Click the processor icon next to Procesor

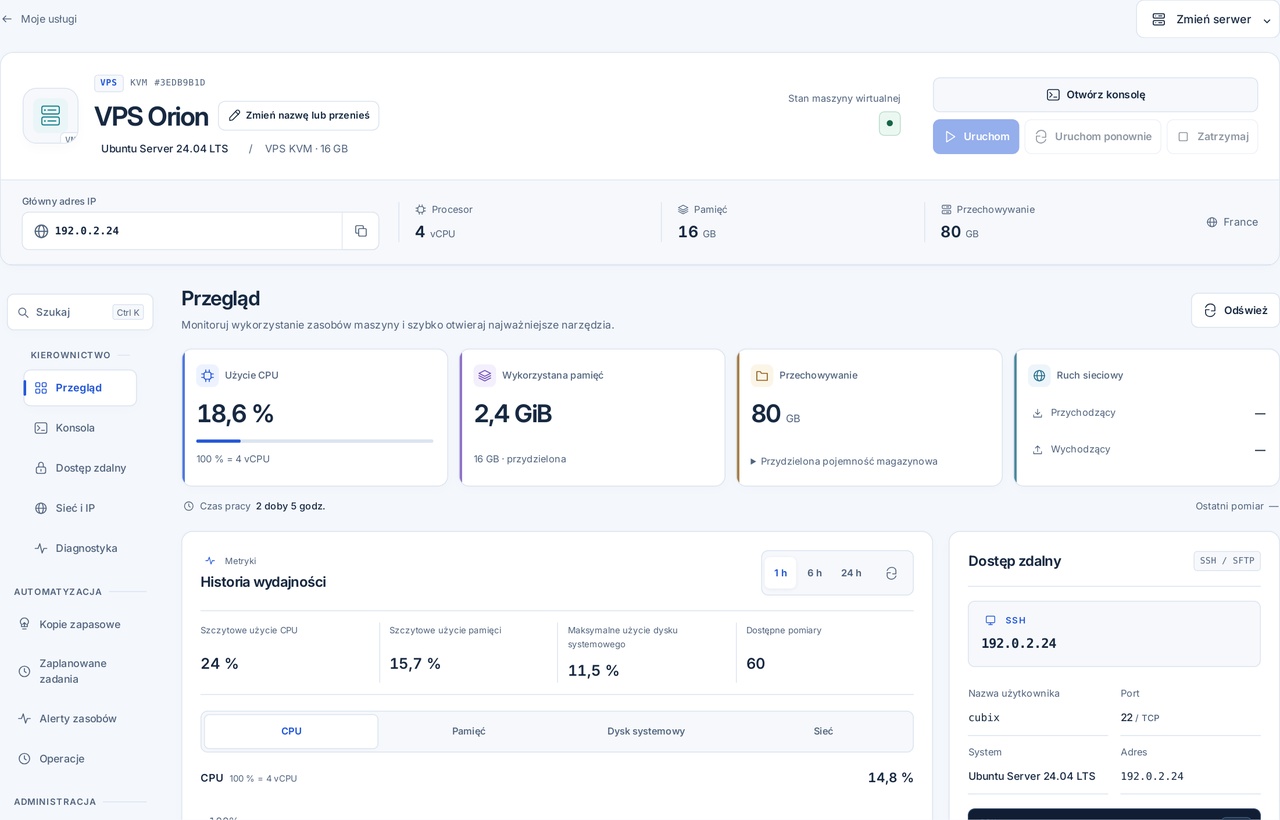click(421, 209)
